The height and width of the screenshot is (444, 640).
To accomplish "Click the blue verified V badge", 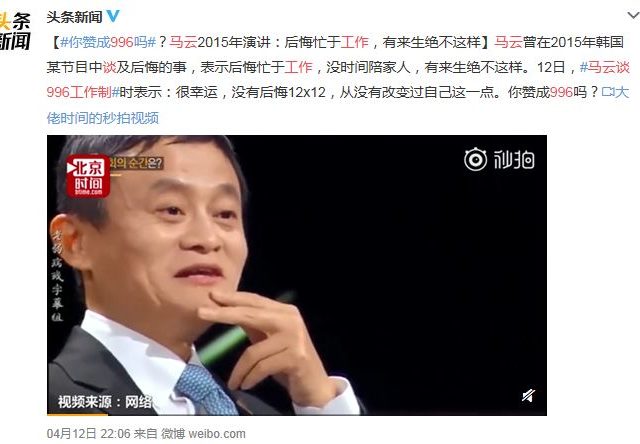I will tap(113, 16).
